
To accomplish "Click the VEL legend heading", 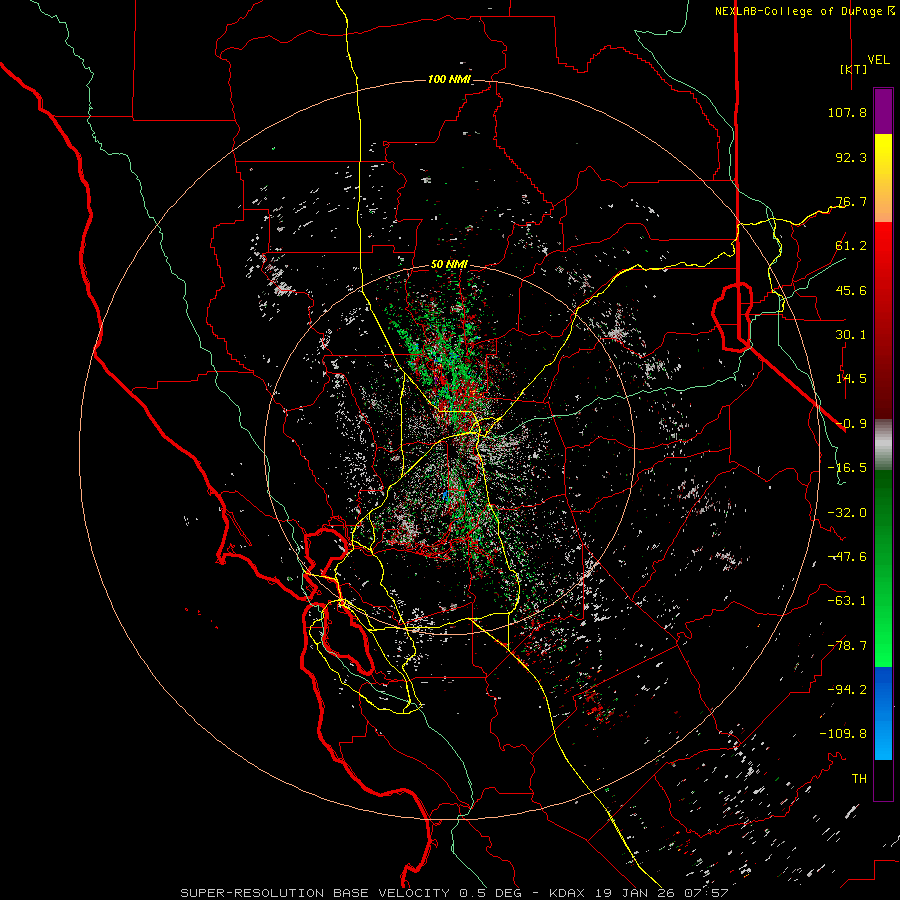I will (878, 60).
